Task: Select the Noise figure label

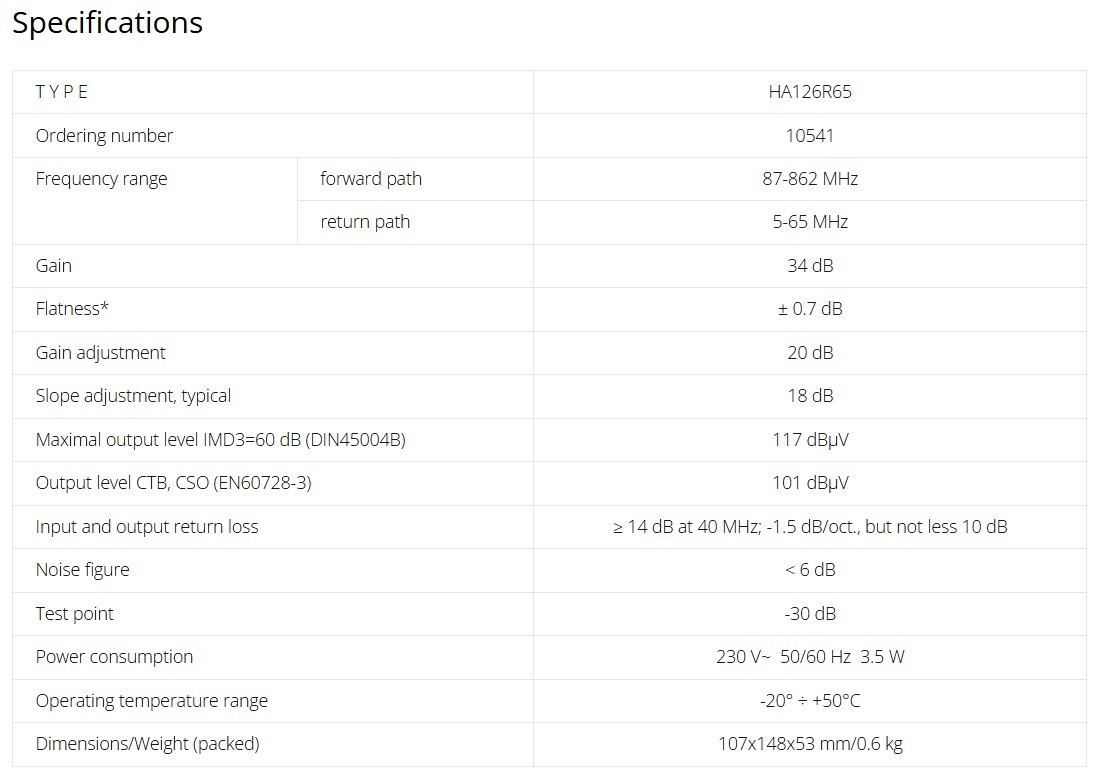Action: pos(82,570)
